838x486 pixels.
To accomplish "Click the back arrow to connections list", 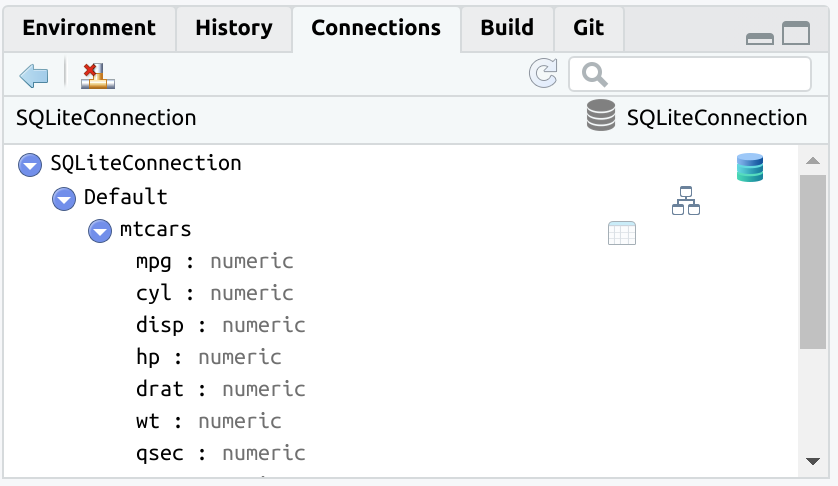I will (x=34, y=75).
